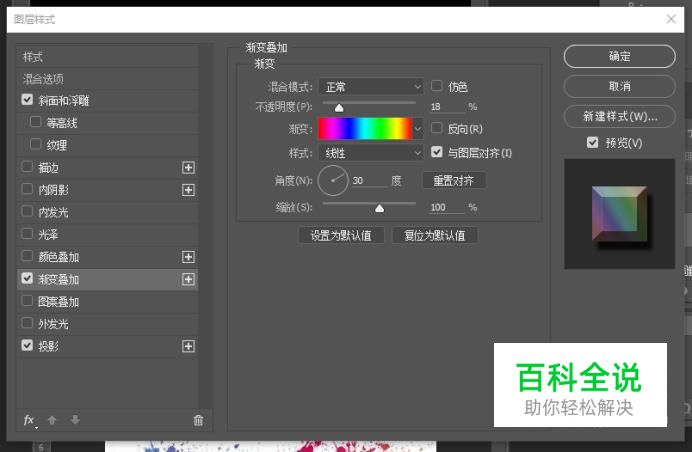Uncheck 与图层对齐(I) checkbox
Screen dimensions: 692x452
coord(436,152)
